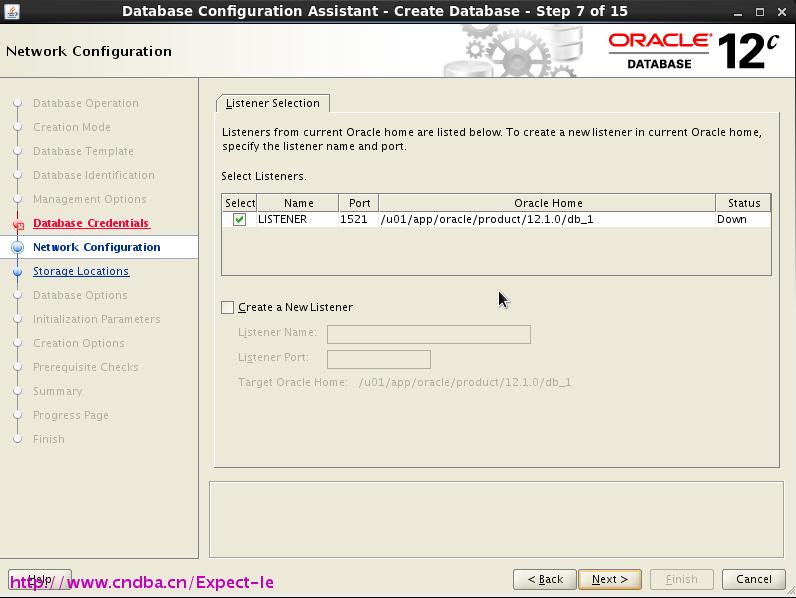Click the Listener Name input field

coord(429,334)
